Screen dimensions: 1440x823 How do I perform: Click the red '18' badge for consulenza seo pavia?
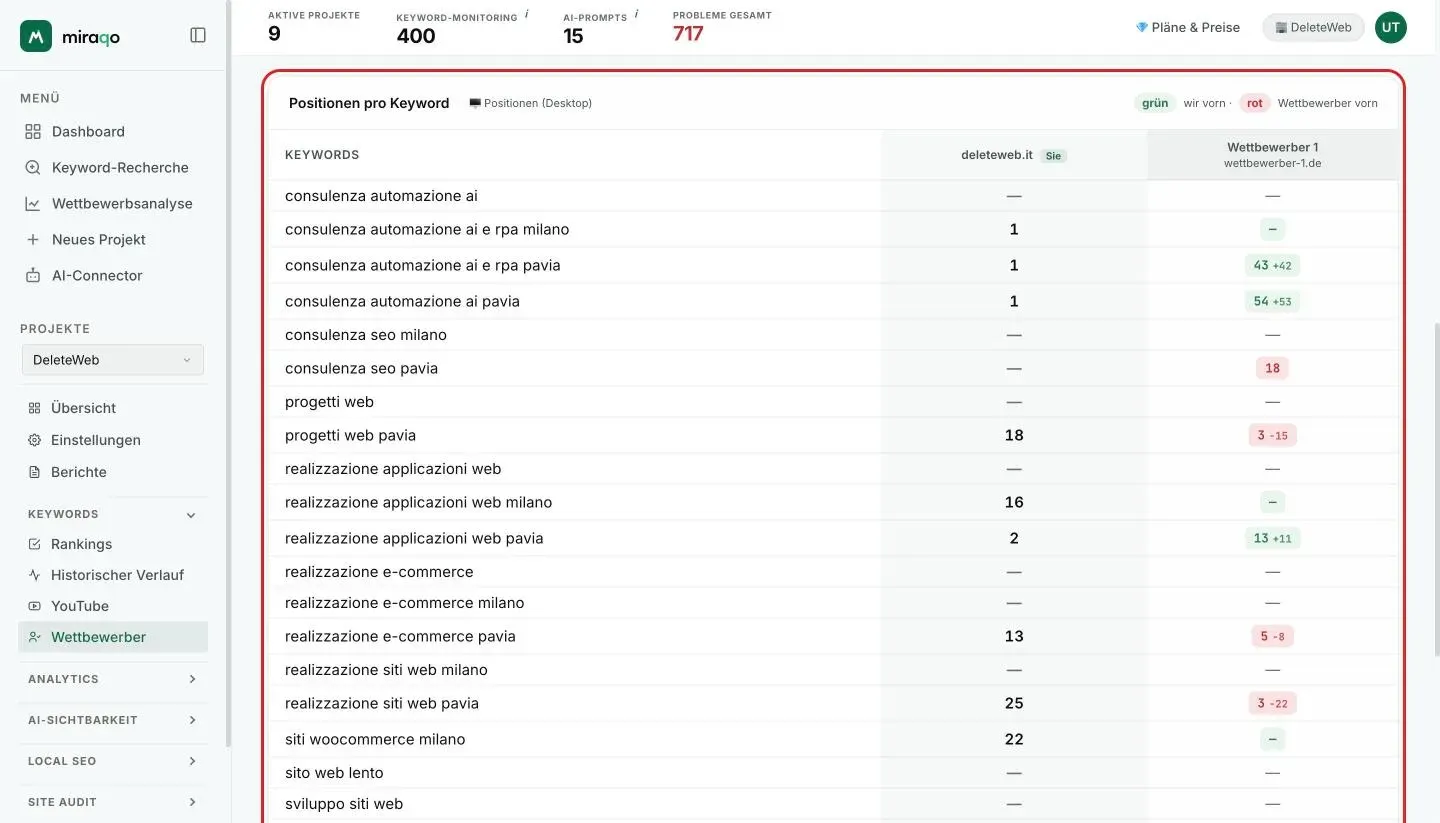(x=1272, y=368)
